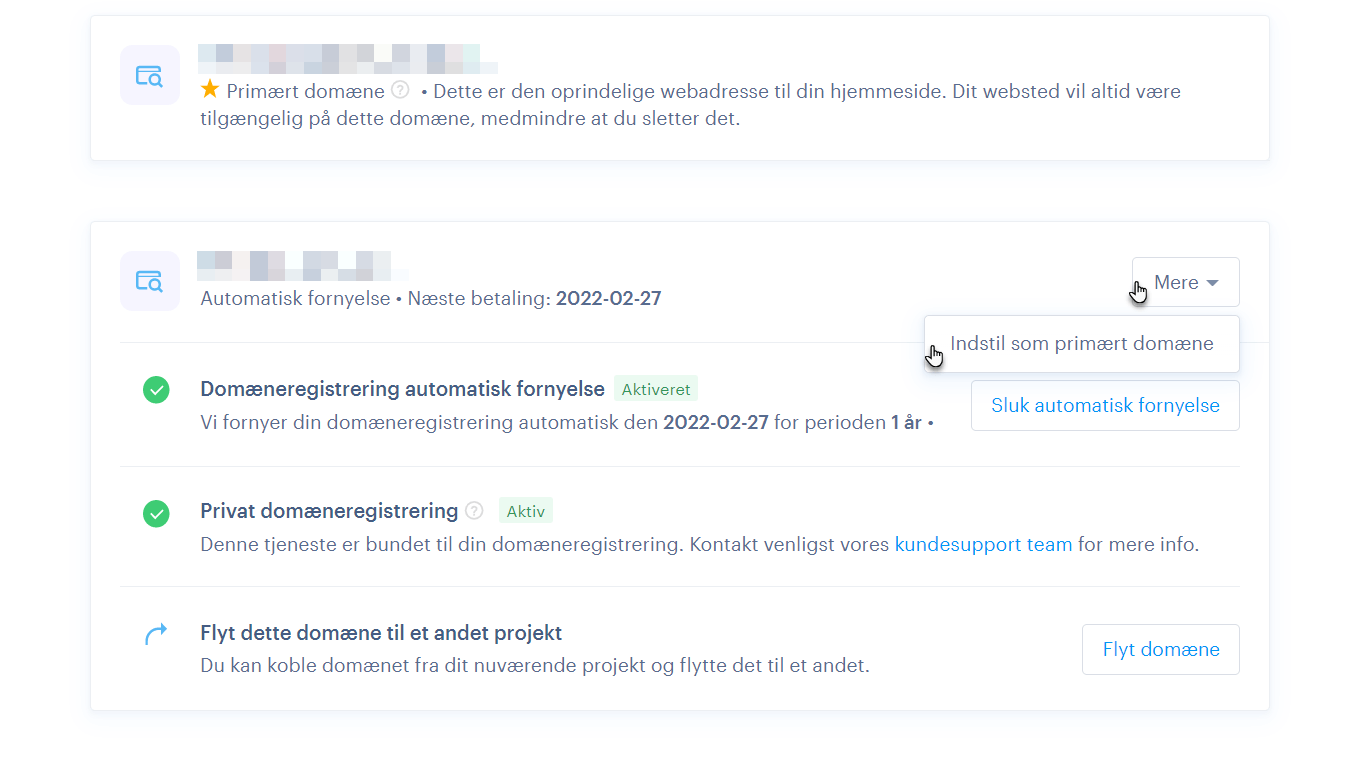The width and height of the screenshot is (1363, 780).
Task: Open the kundesupport team link
Action: [982, 545]
